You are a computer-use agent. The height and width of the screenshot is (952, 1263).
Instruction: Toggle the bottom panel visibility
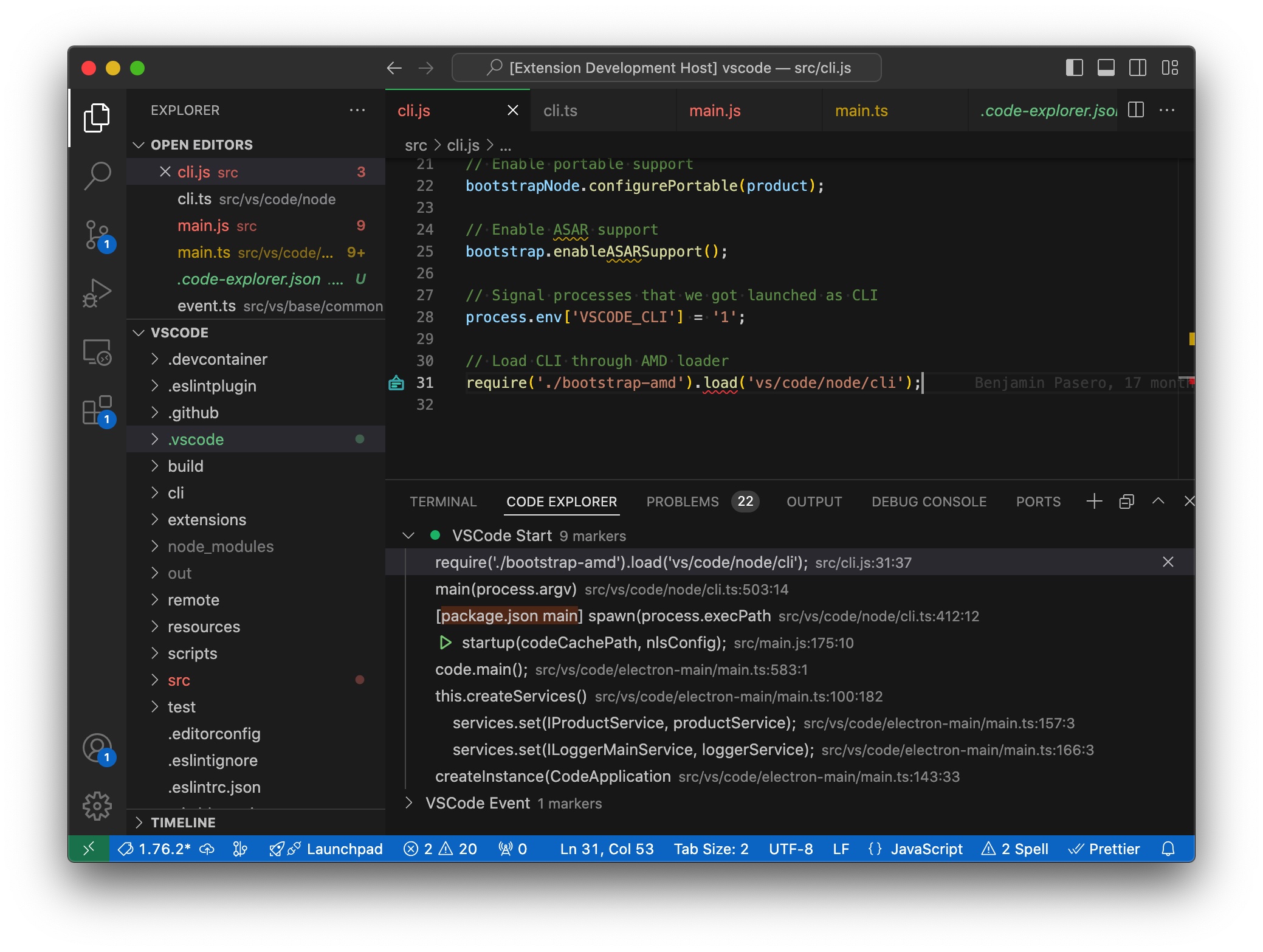1106,67
